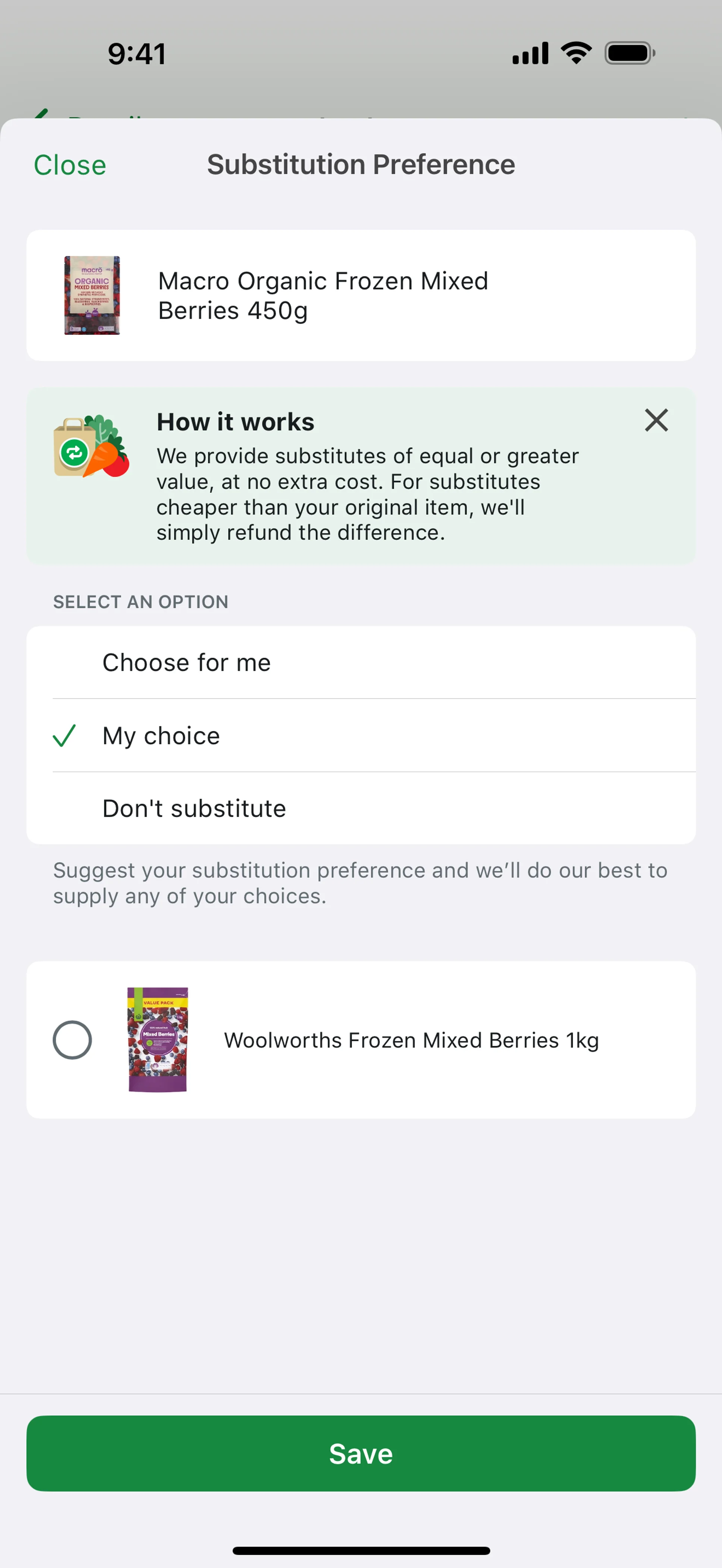Select the My choice option label
The width and height of the screenshot is (722, 1568).
[161, 735]
